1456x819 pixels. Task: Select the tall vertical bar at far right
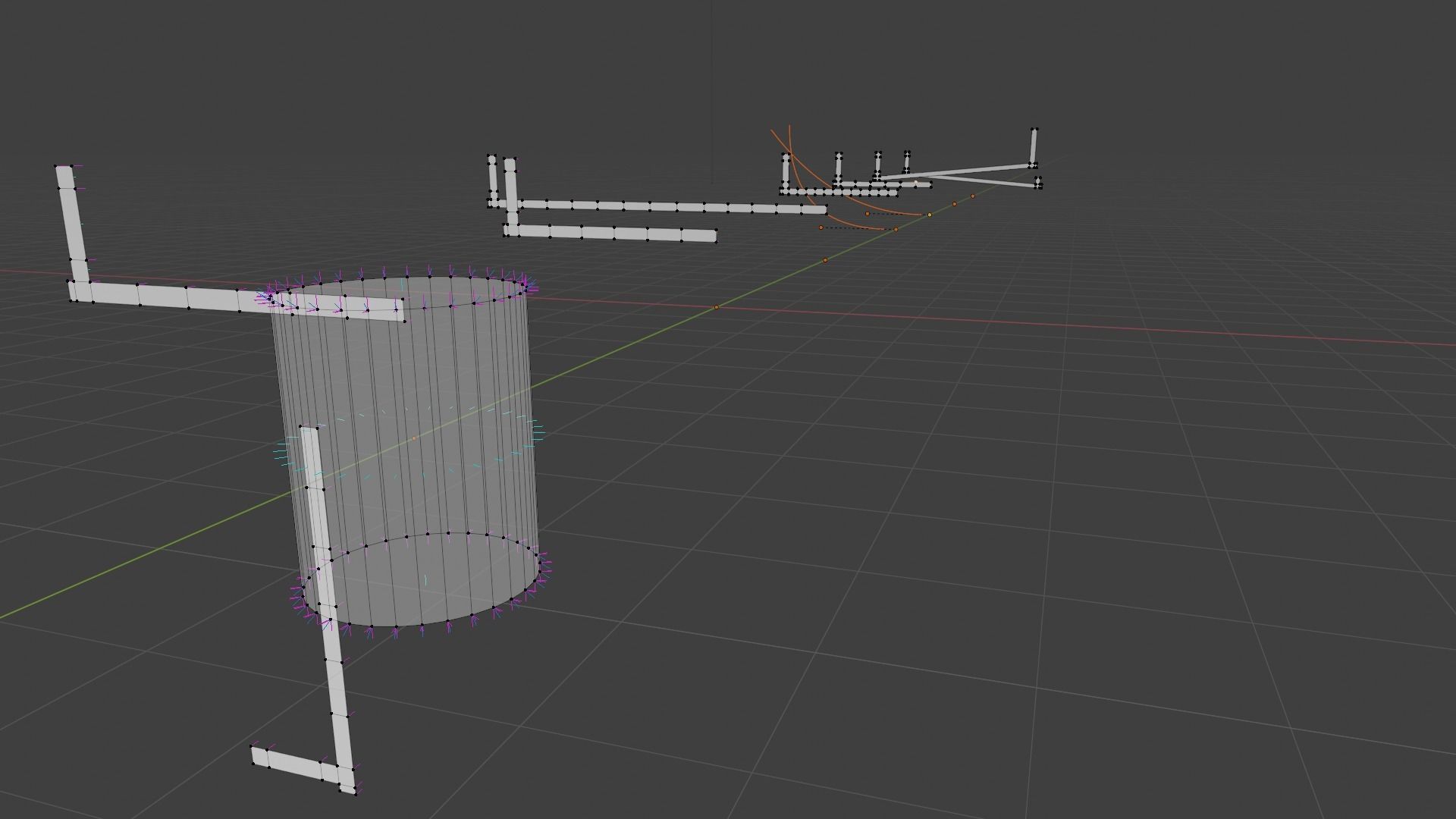(x=1033, y=147)
